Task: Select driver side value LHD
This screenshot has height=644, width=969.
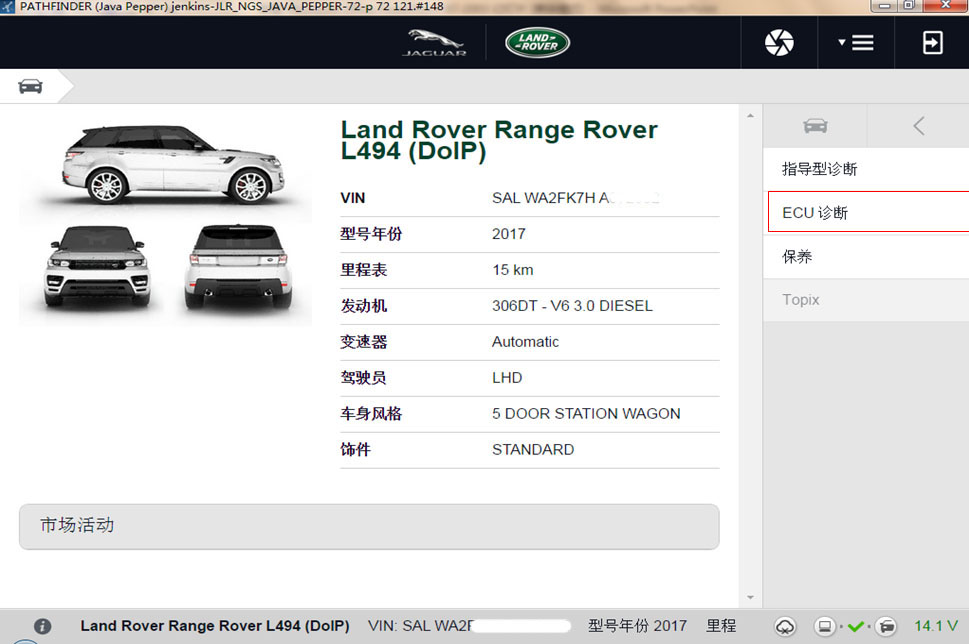Action: [x=507, y=378]
